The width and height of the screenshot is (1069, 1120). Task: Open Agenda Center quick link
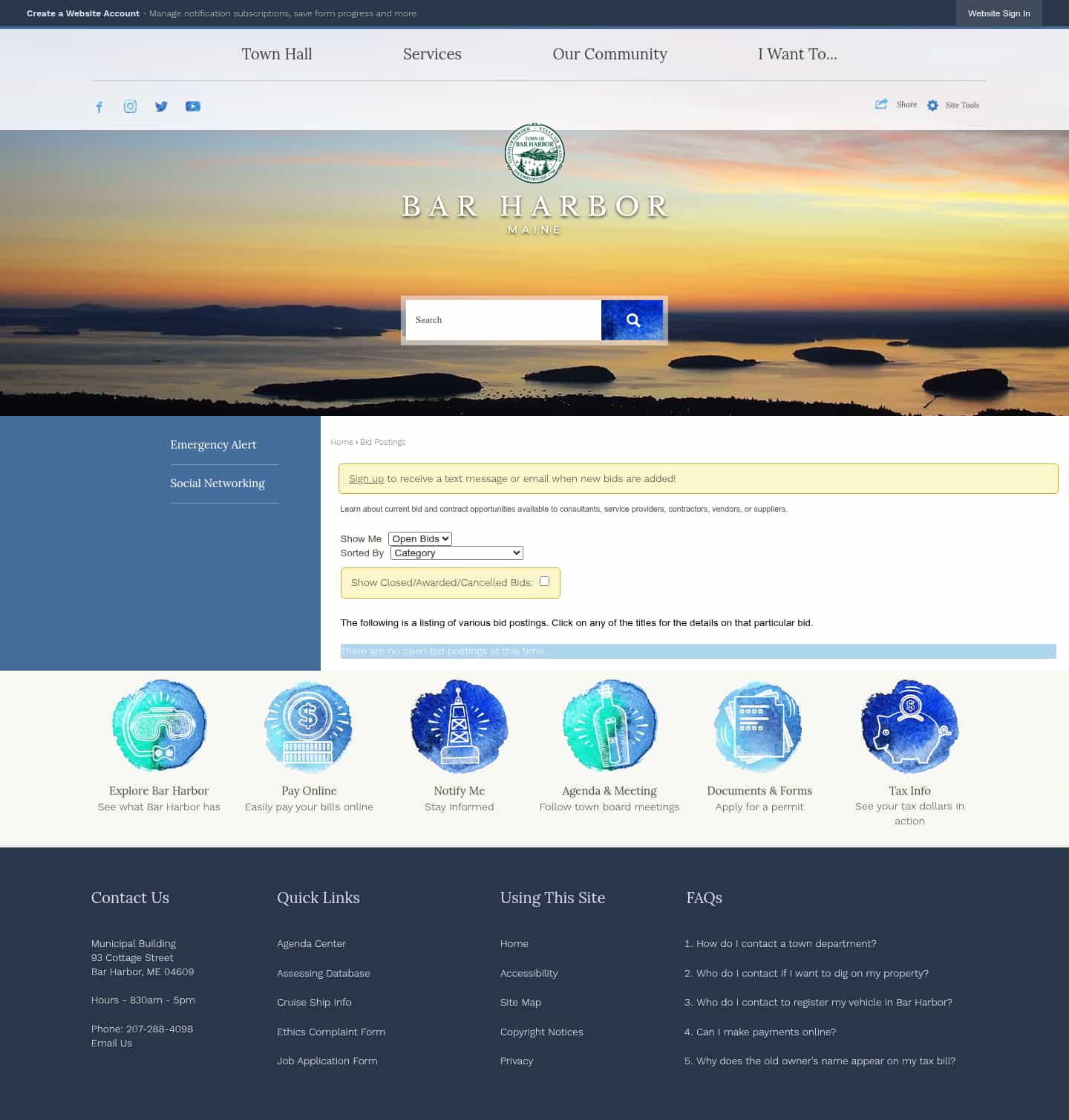point(311,943)
